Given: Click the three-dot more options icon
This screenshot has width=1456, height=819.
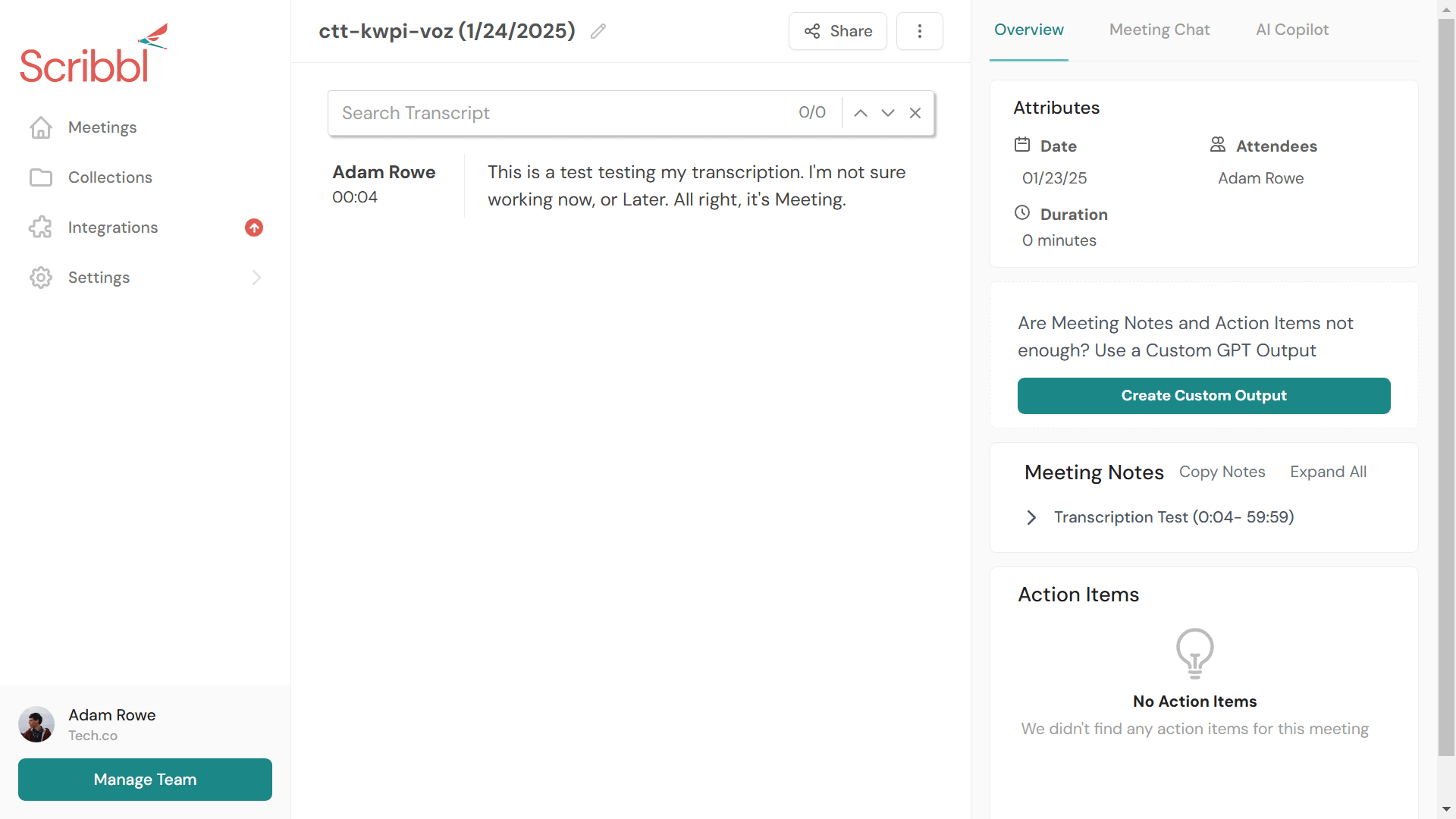Looking at the screenshot, I should click(x=919, y=31).
